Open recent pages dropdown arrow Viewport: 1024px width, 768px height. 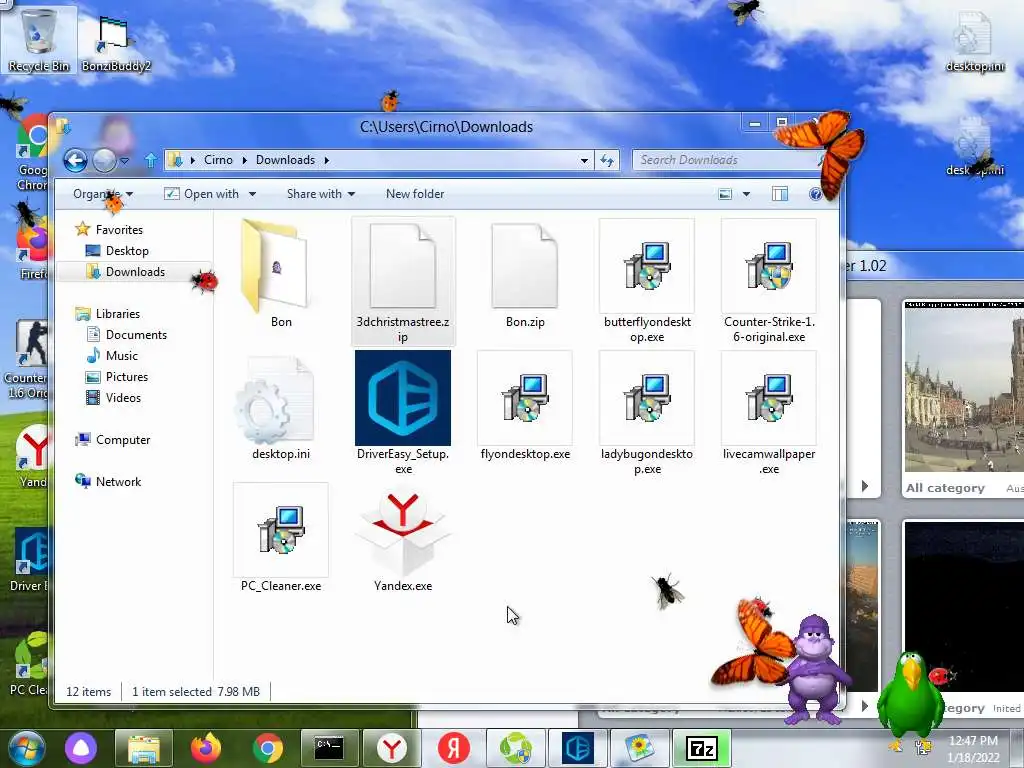(124, 160)
